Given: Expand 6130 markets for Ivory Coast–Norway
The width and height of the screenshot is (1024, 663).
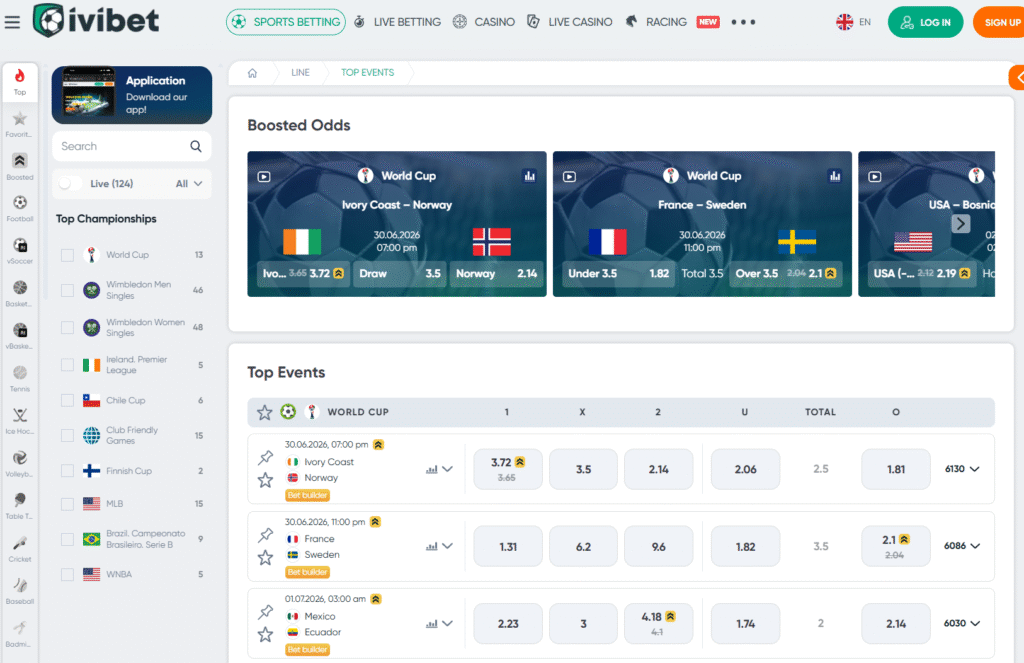Looking at the screenshot, I should pyautogui.click(x=962, y=469).
